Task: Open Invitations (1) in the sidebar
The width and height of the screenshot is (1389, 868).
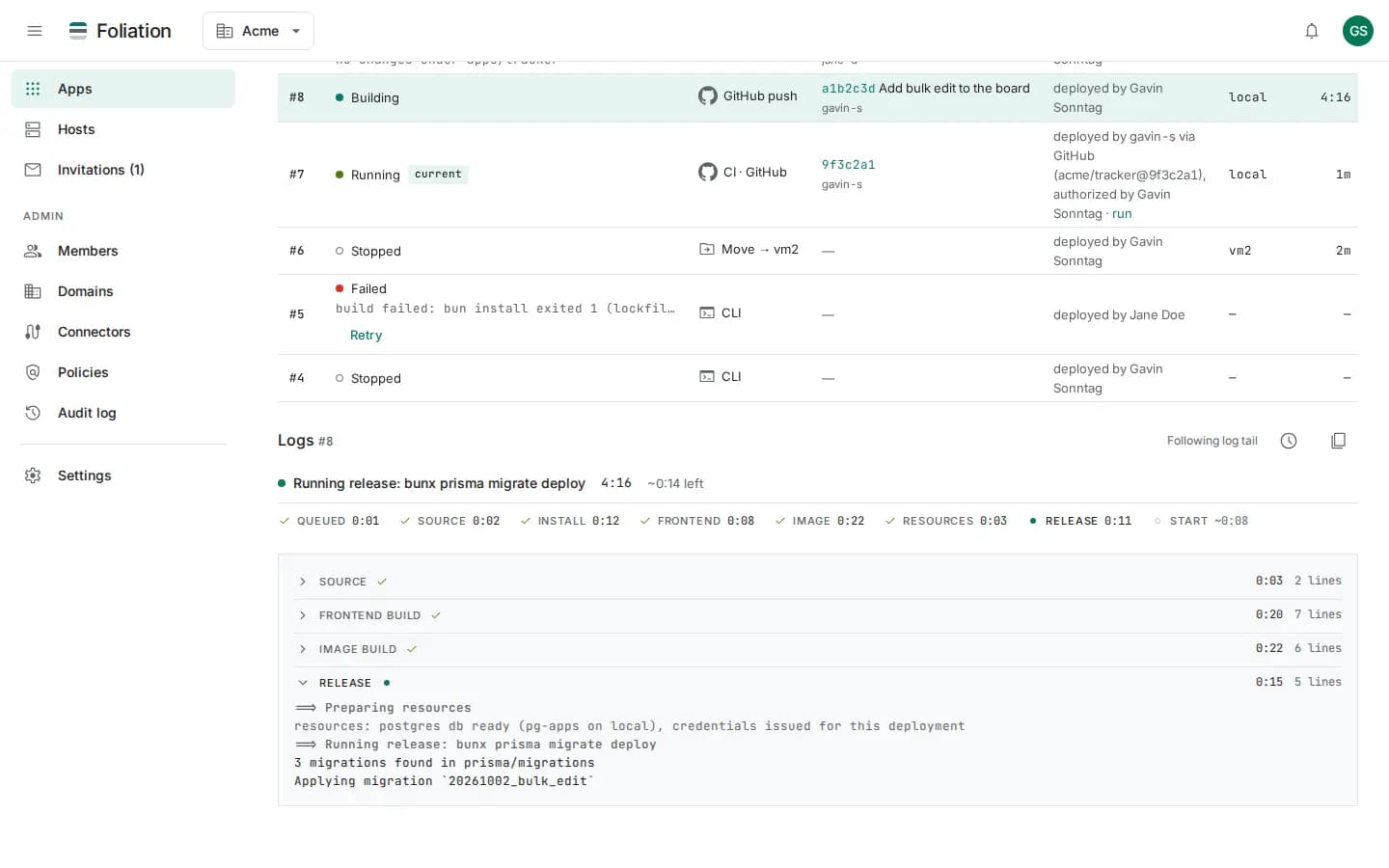Action: point(123,170)
